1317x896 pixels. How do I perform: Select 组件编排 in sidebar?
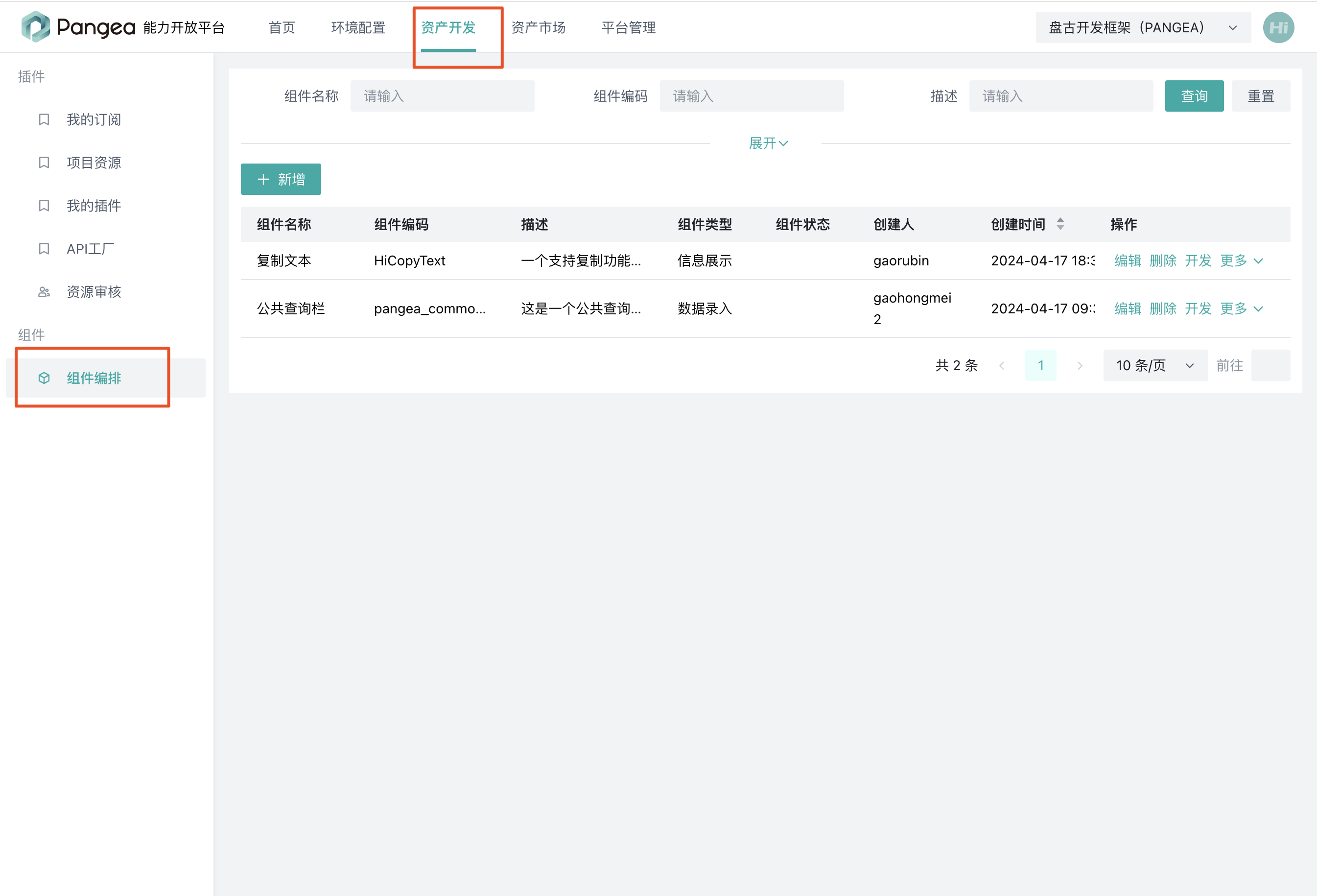tap(105, 378)
